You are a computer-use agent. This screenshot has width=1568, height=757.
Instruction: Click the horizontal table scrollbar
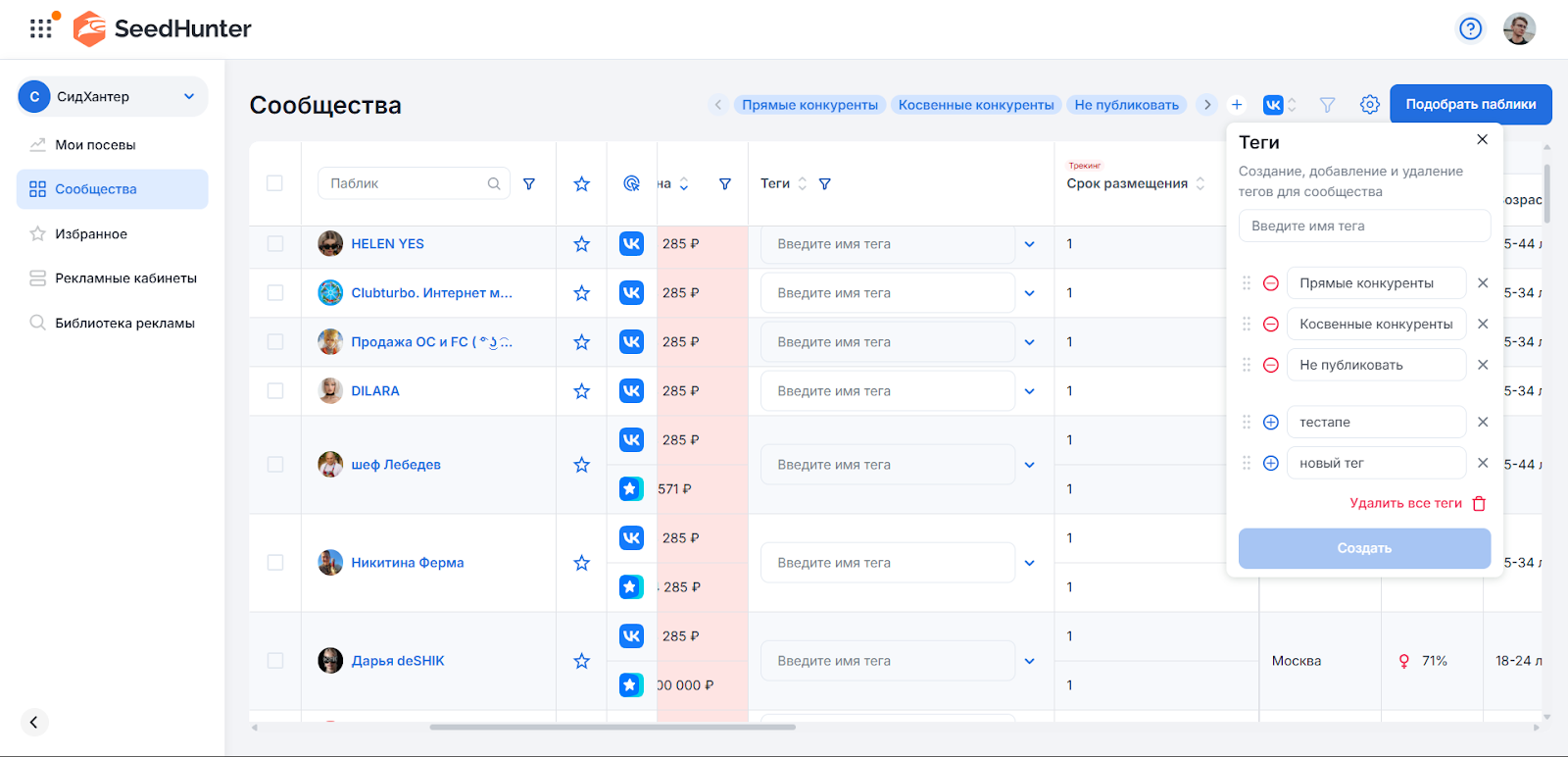[x=612, y=728]
